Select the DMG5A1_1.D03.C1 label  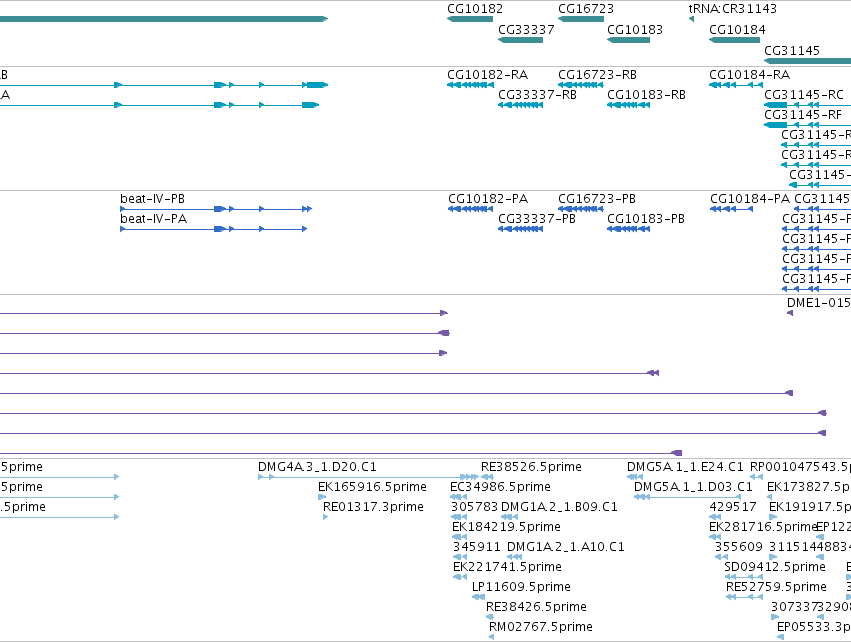(x=693, y=487)
